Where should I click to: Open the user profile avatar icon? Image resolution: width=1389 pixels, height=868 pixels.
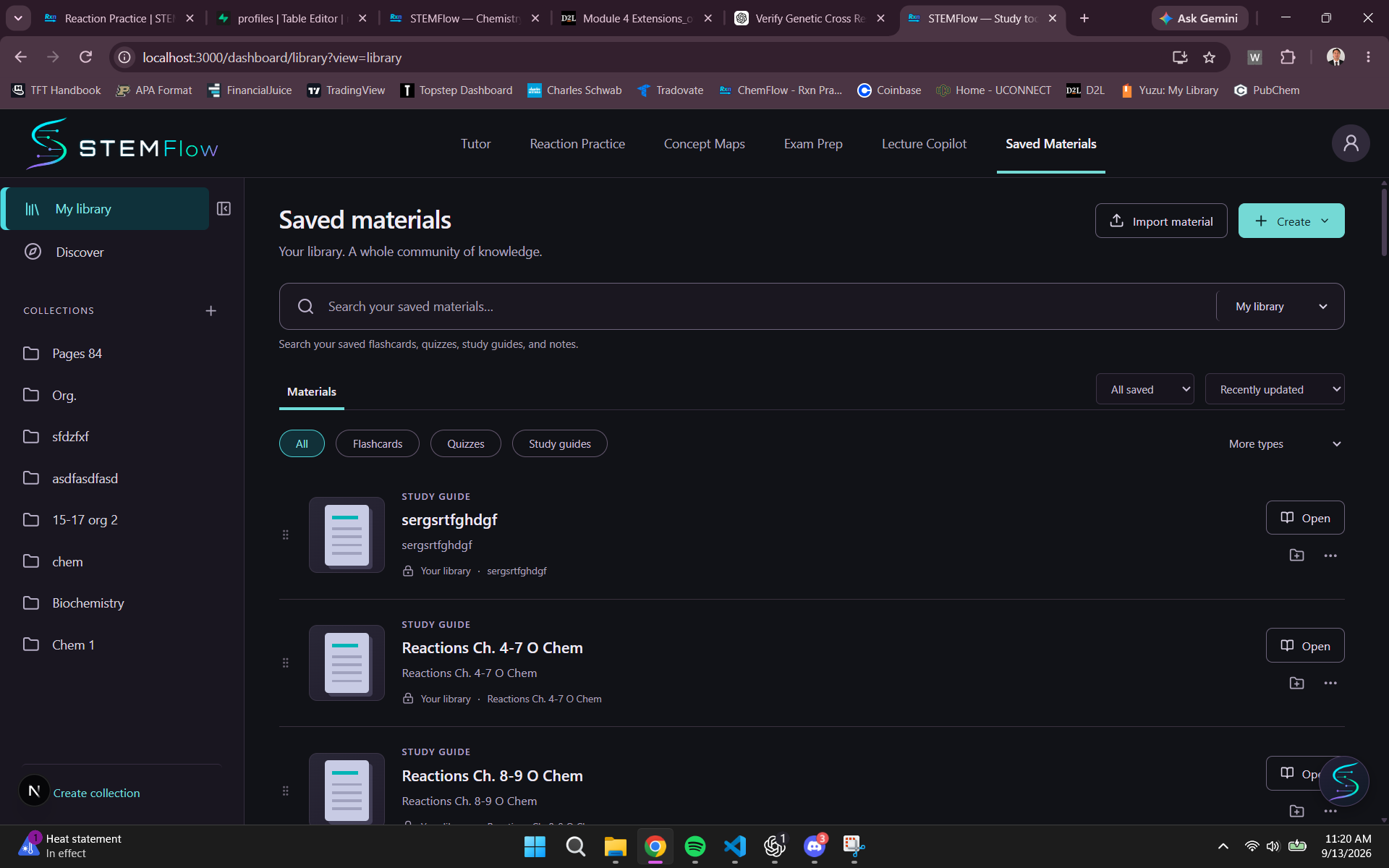(x=1350, y=143)
